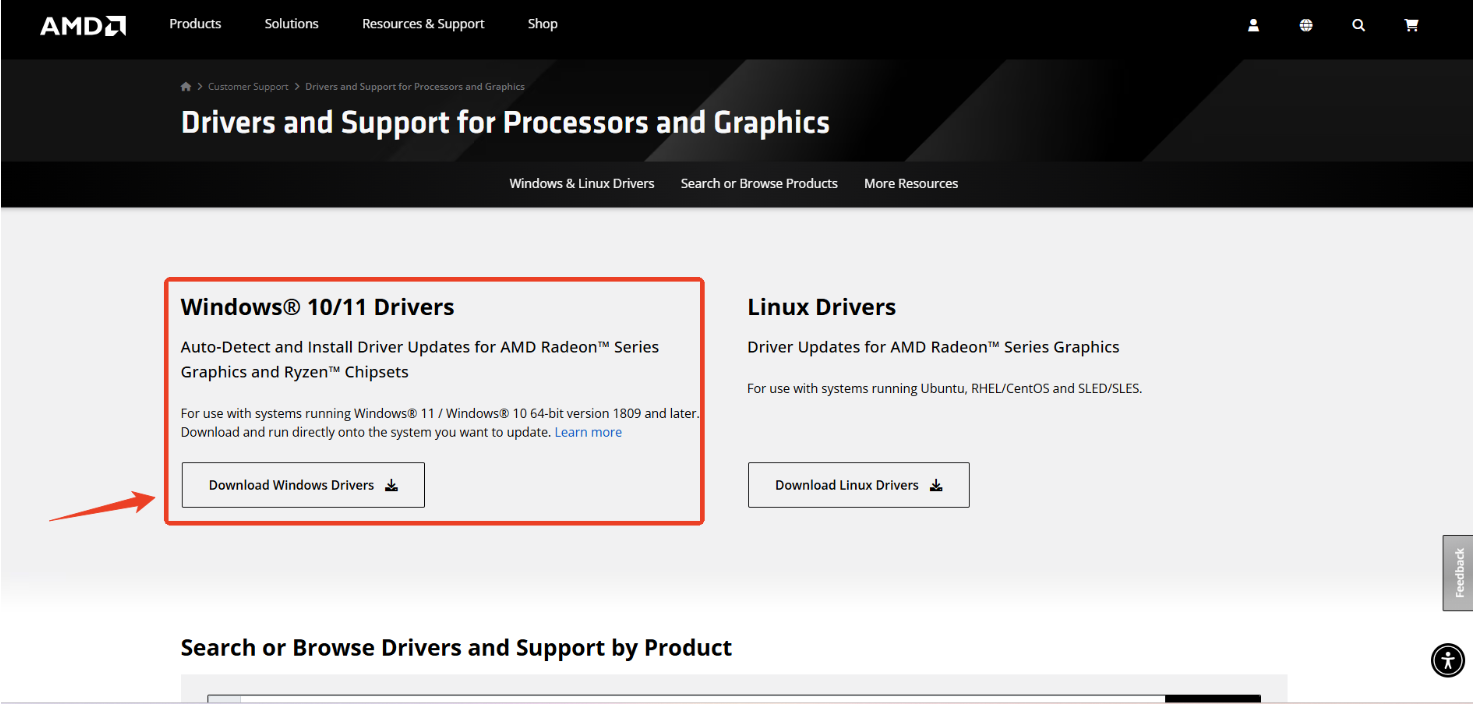
Task: Open the Learn more link
Action: (x=588, y=433)
